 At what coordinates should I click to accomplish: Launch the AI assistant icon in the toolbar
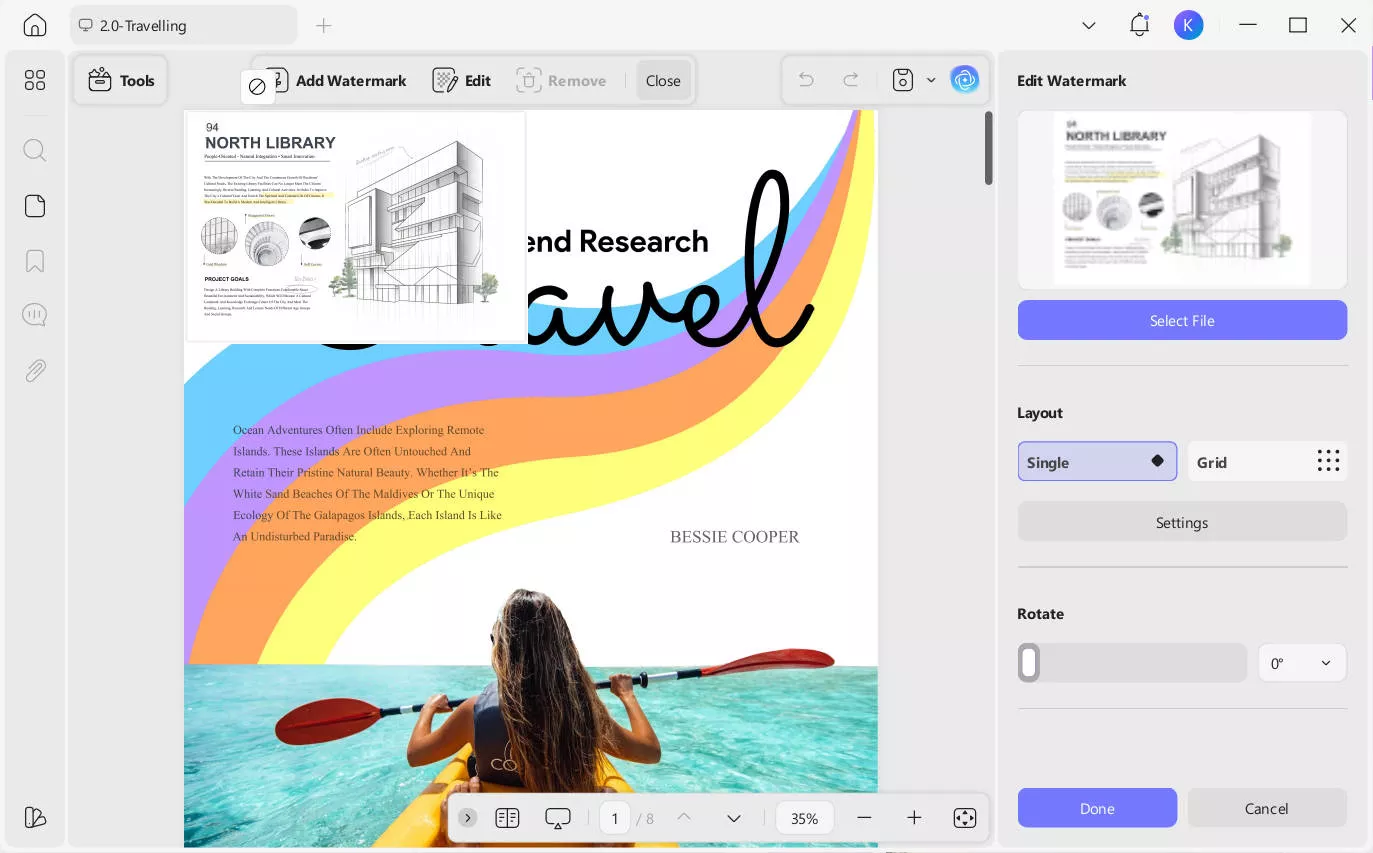pyautogui.click(x=964, y=79)
